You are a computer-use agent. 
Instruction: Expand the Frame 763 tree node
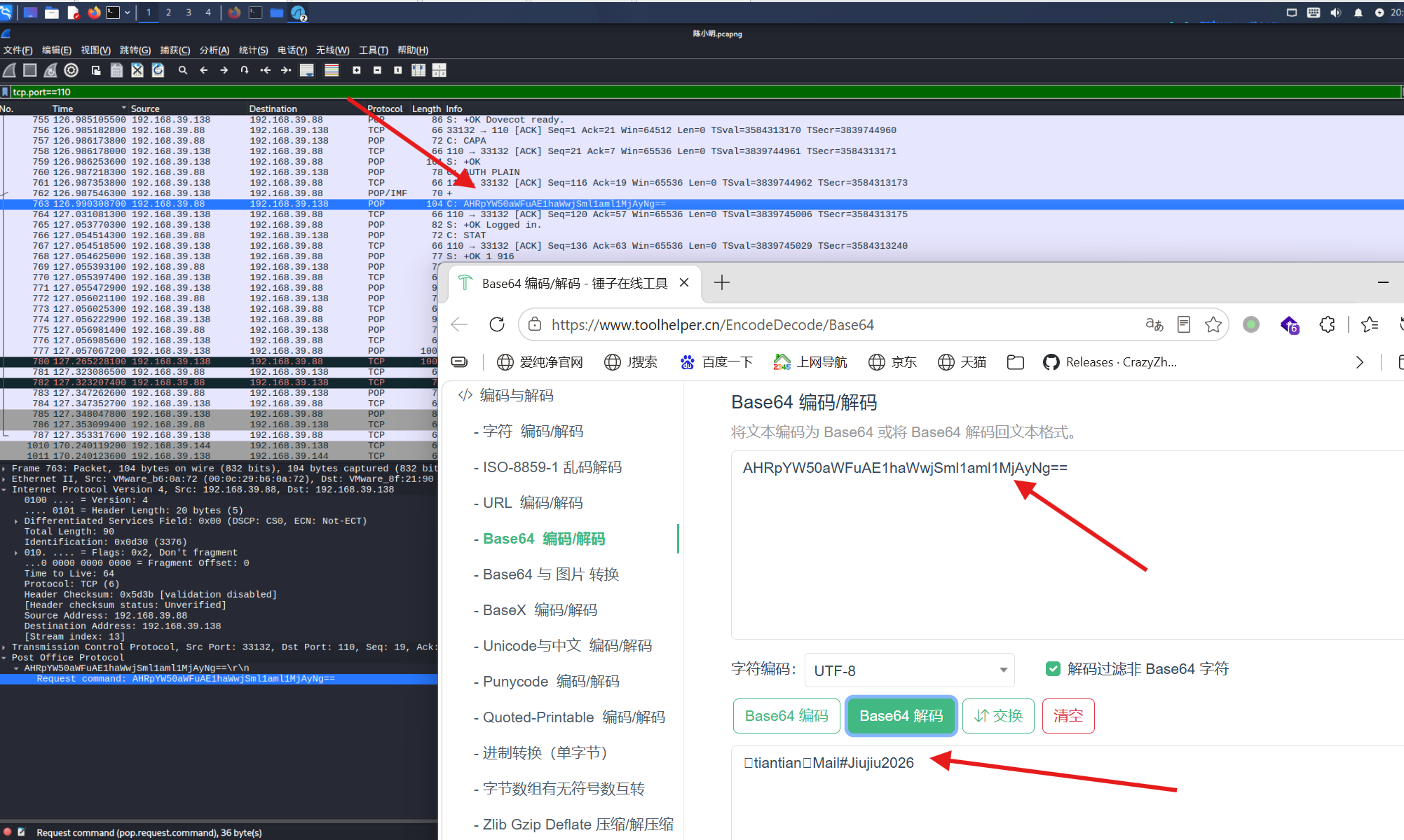[x=4, y=469]
